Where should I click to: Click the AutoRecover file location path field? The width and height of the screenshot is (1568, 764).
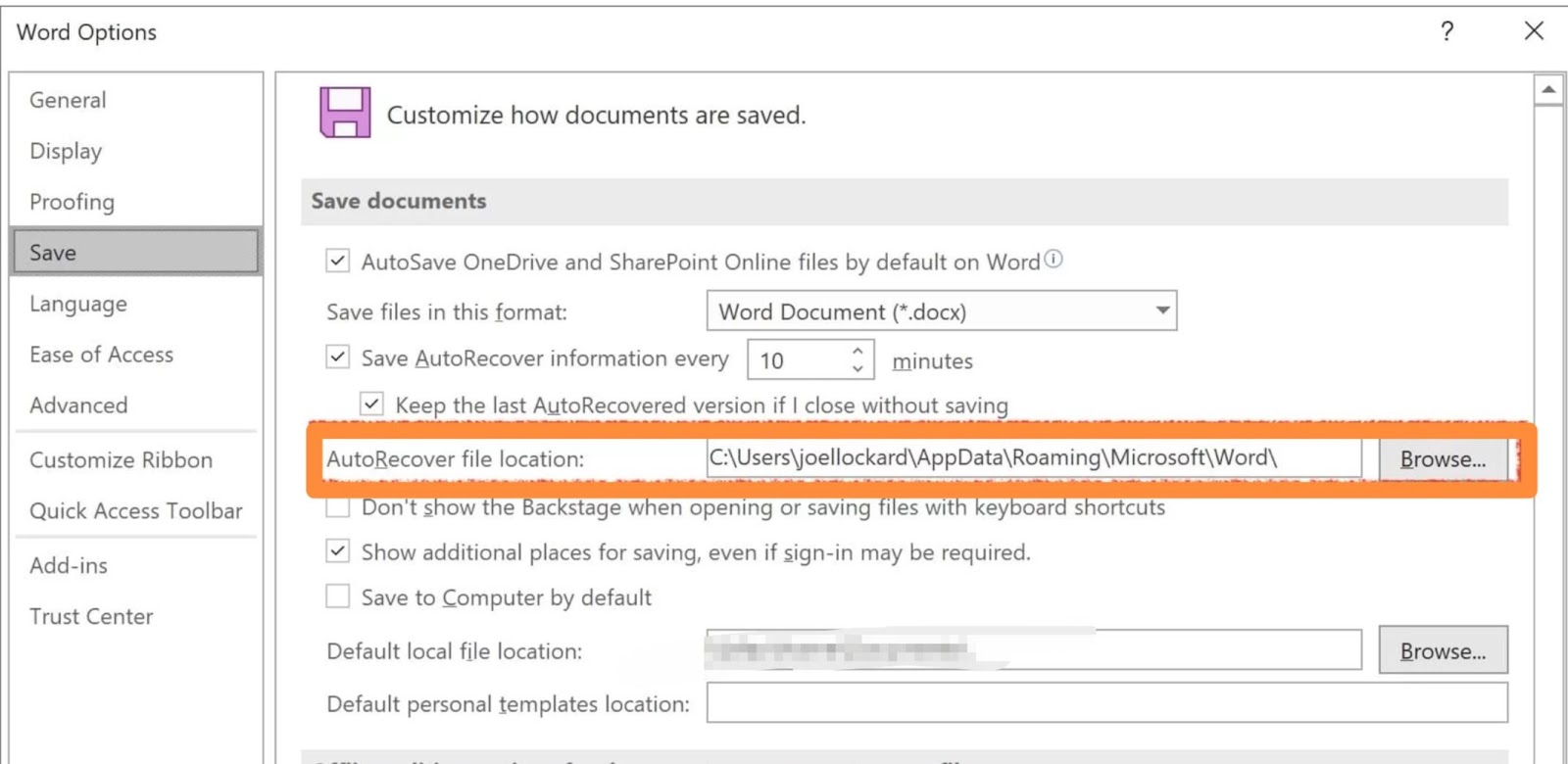point(1033,458)
